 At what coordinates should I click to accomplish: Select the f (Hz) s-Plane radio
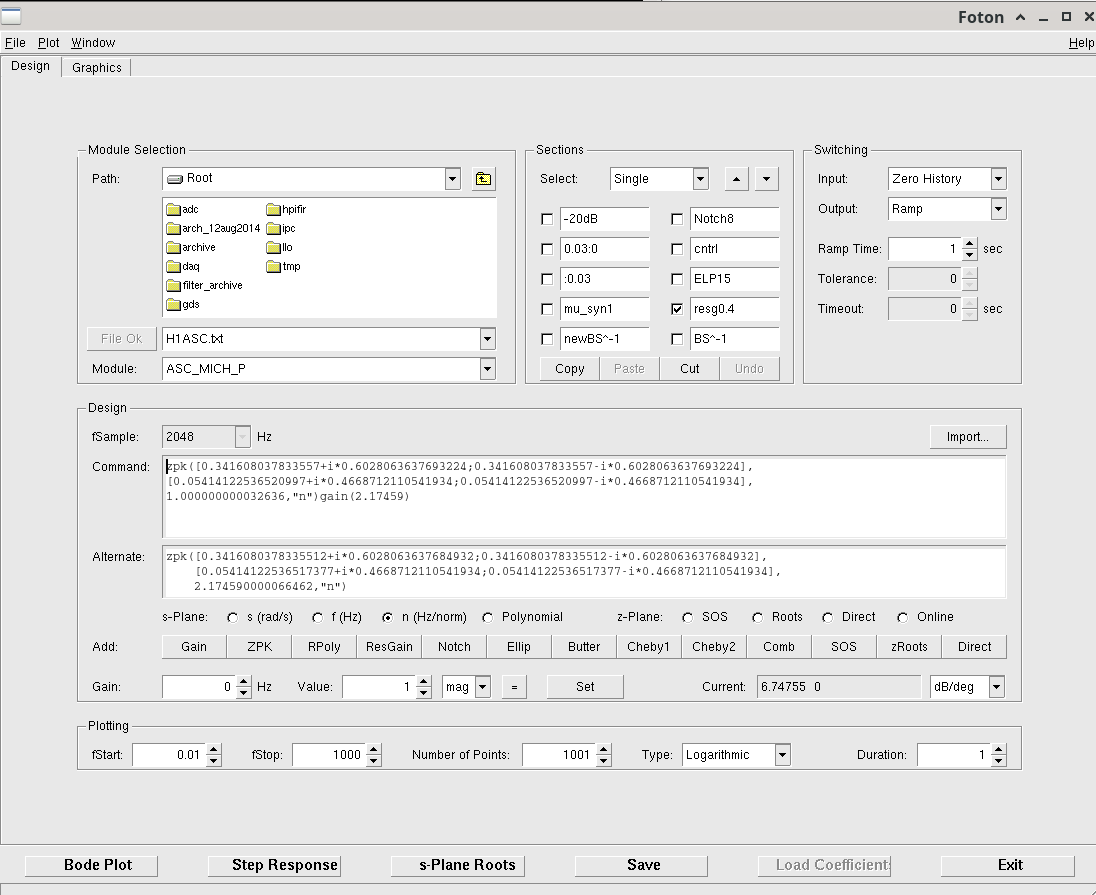point(318,617)
